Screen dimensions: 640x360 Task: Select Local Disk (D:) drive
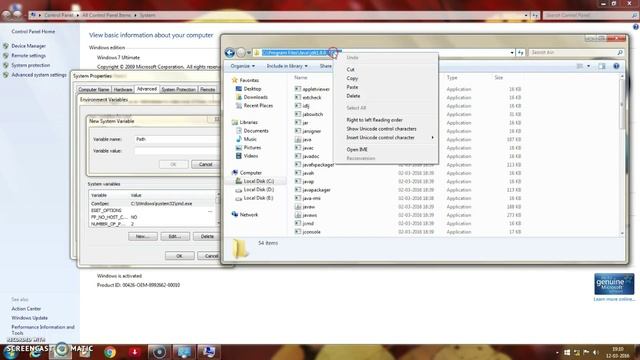click(259, 190)
